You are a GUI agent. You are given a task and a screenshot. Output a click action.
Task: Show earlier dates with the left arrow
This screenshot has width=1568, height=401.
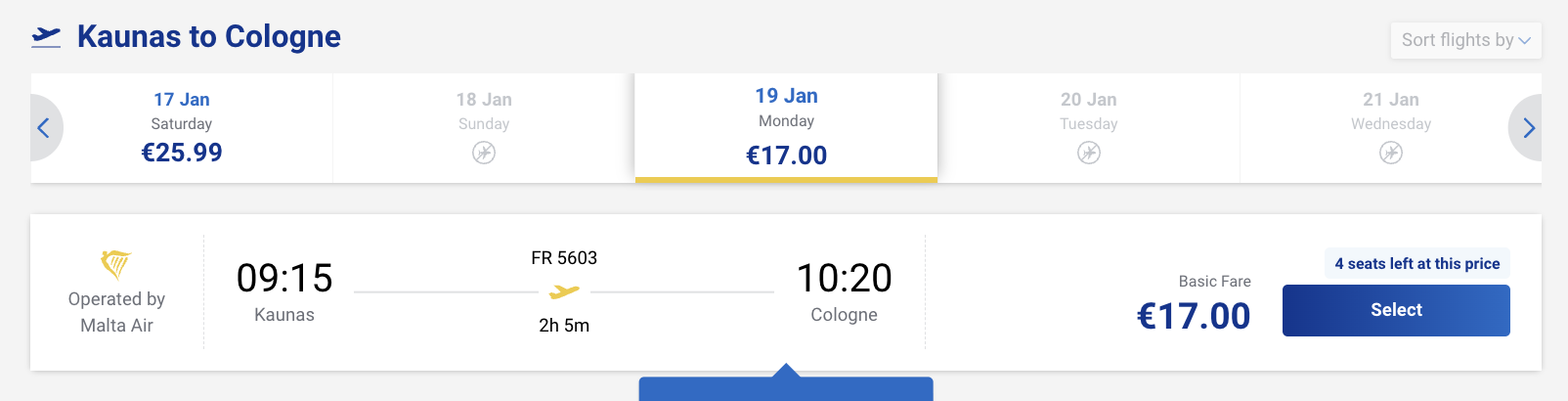pos(43,128)
